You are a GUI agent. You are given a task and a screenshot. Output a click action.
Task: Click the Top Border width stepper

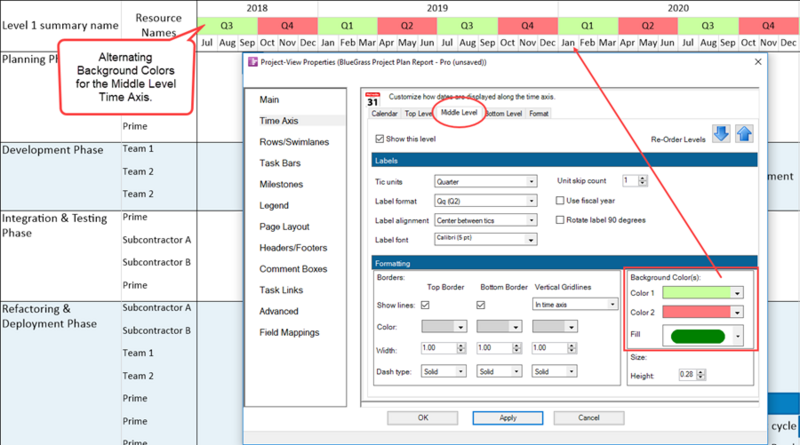(x=461, y=348)
